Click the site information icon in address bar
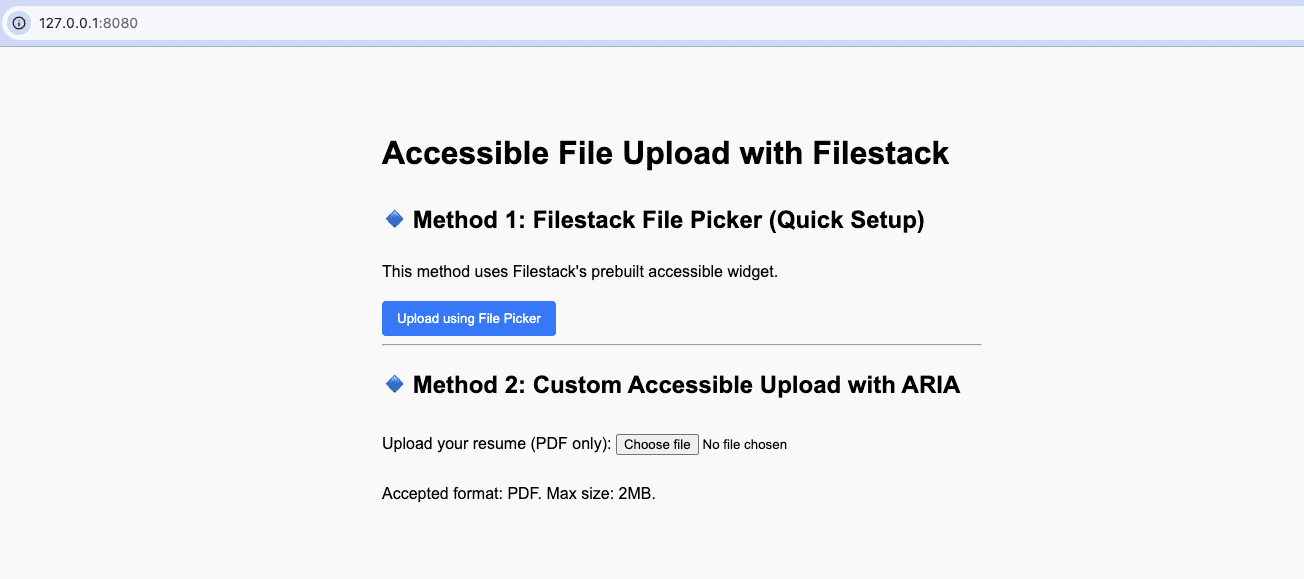Screen dimensions: 1304x579 point(18,23)
